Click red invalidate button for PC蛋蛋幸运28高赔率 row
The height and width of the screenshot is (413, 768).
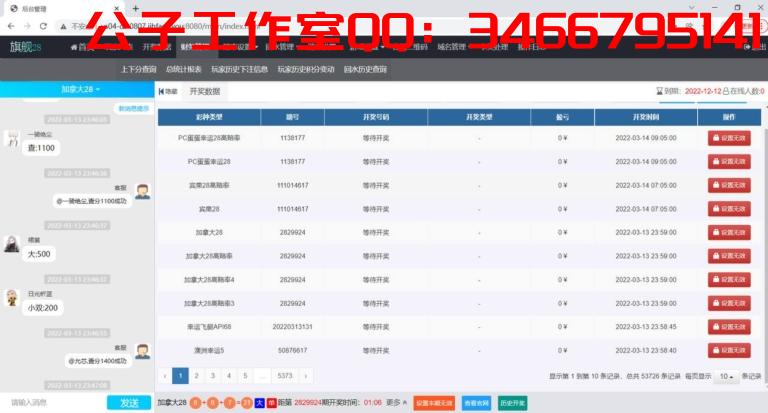click(729, 138)
